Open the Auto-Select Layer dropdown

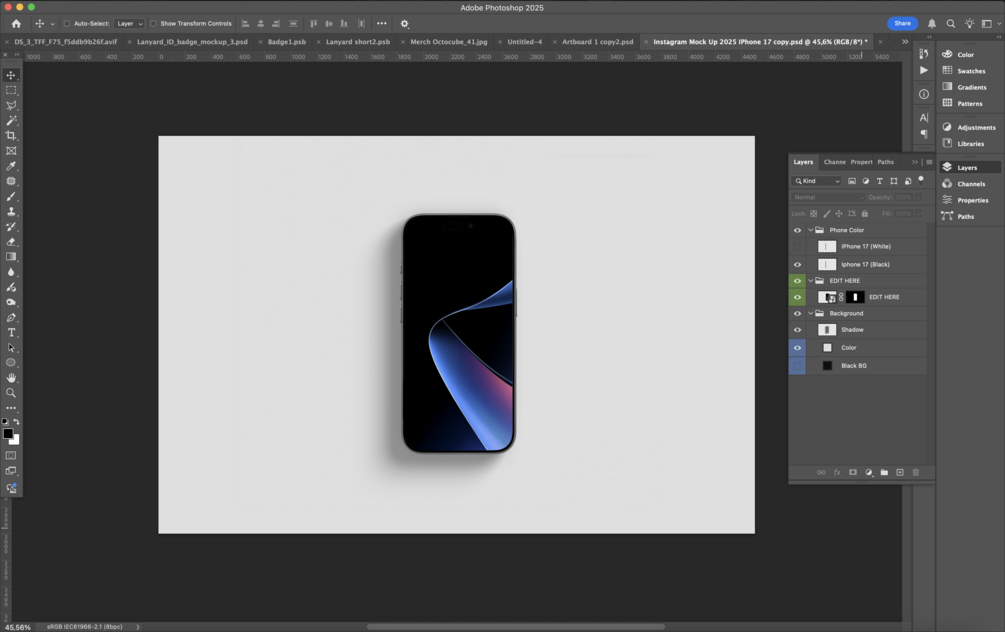(129, 24)
